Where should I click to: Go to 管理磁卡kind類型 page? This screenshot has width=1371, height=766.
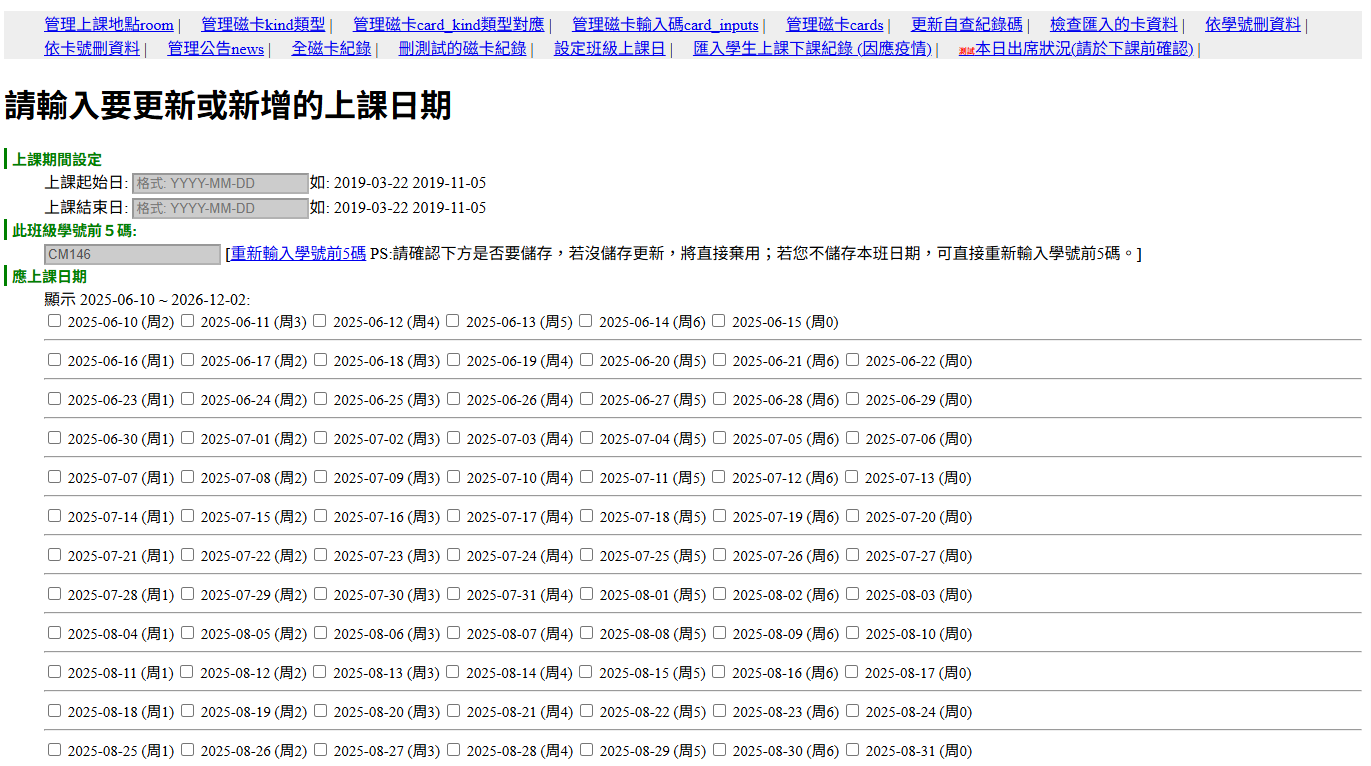pos(263,24)
